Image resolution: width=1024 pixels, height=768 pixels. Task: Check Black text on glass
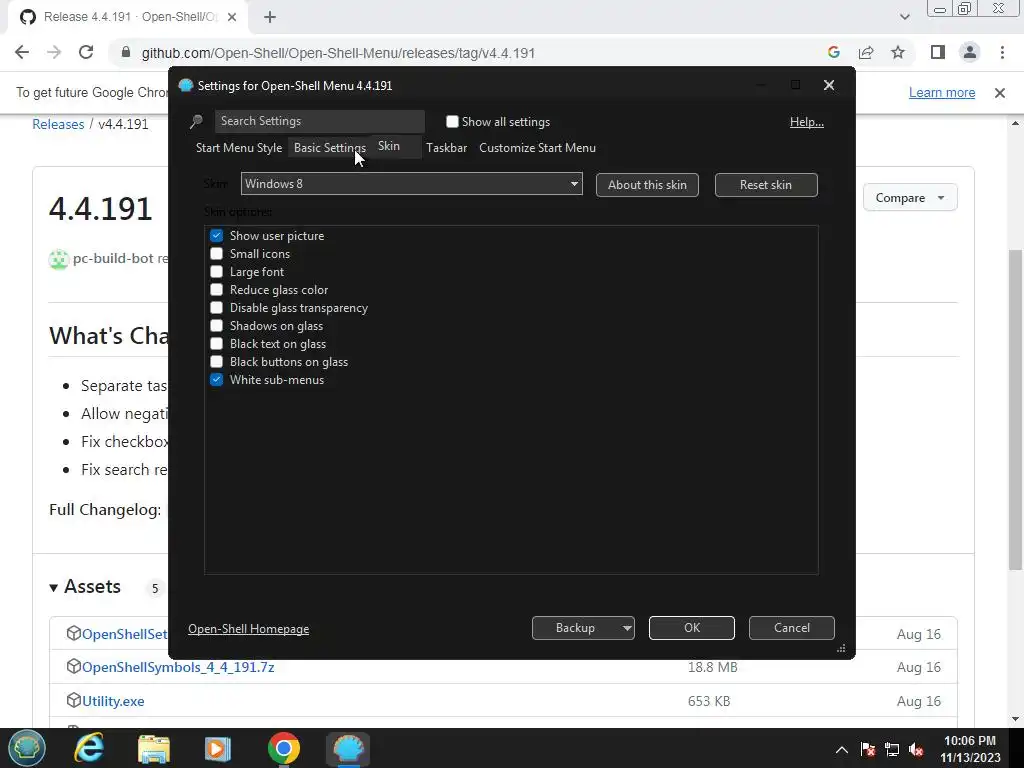(x=216, y=344)
